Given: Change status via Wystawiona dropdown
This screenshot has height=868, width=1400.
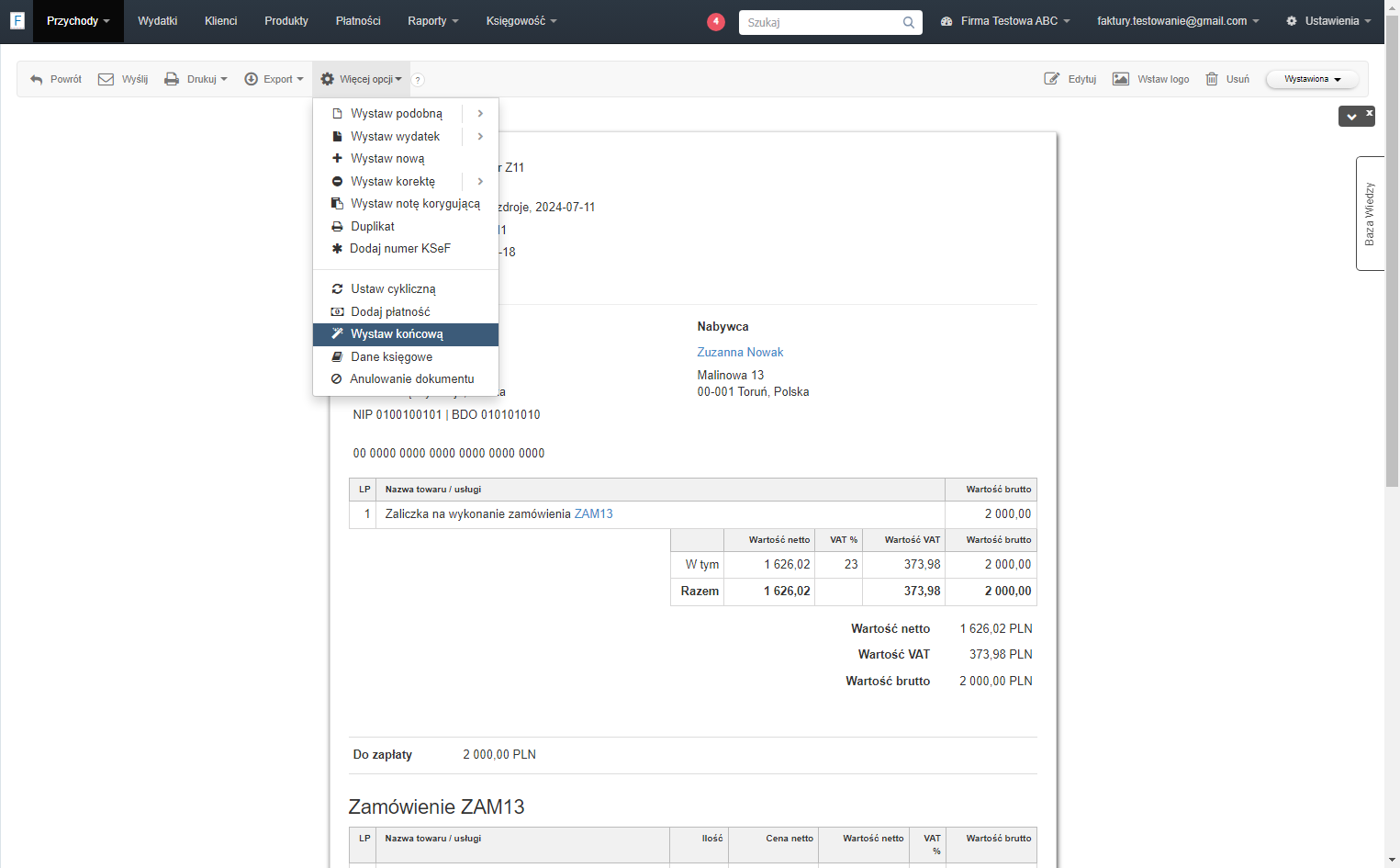Looking at the screenshot, I should click(x=1312, y=79).
